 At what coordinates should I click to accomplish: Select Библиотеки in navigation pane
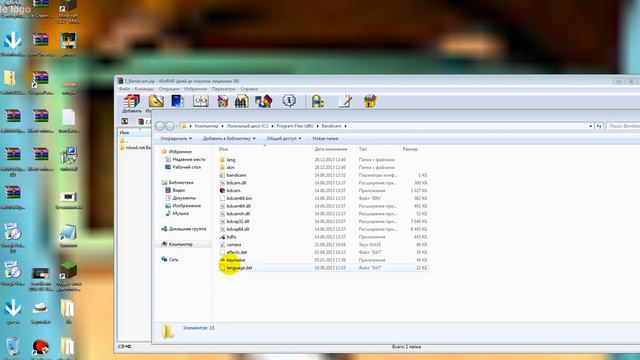(x=181, y=183)
